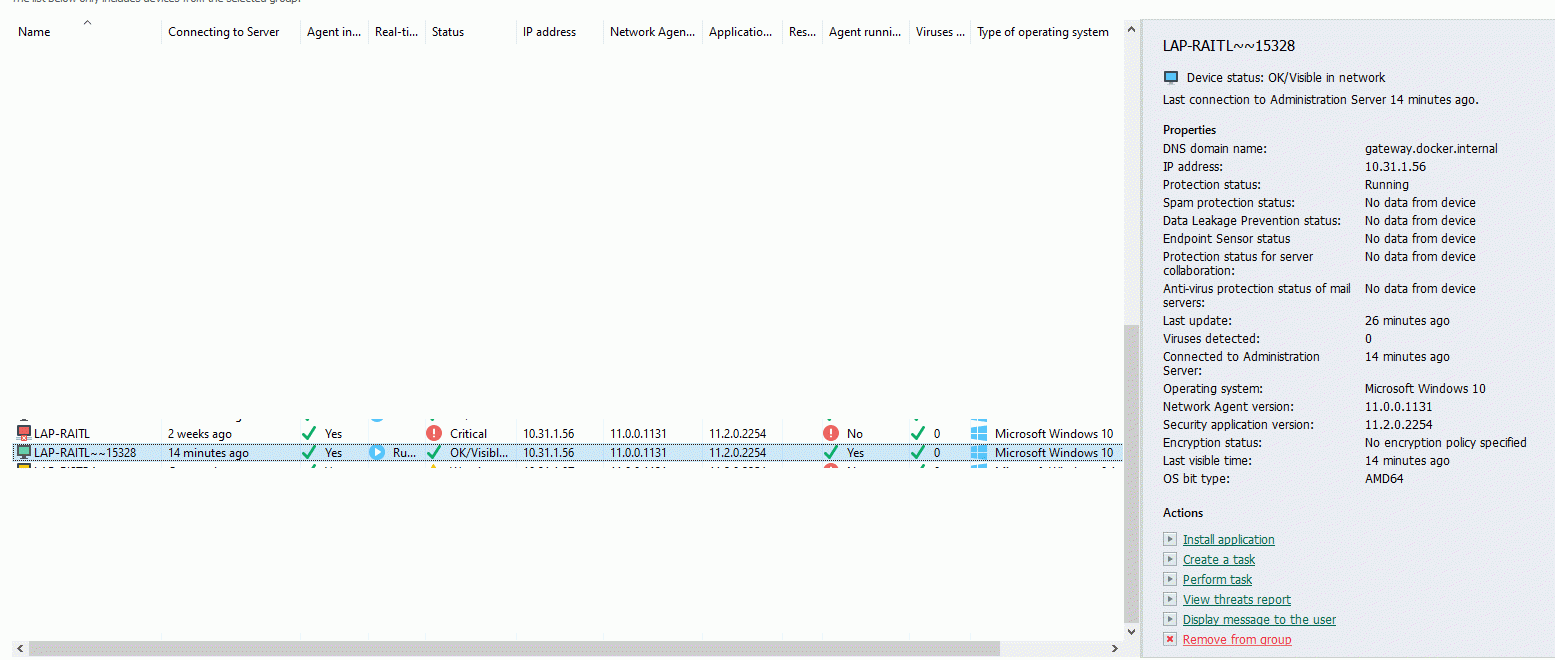Click the 'No encryption policy specified' value
This screenshot has width=1555, height=660.
click(1445, 442)
